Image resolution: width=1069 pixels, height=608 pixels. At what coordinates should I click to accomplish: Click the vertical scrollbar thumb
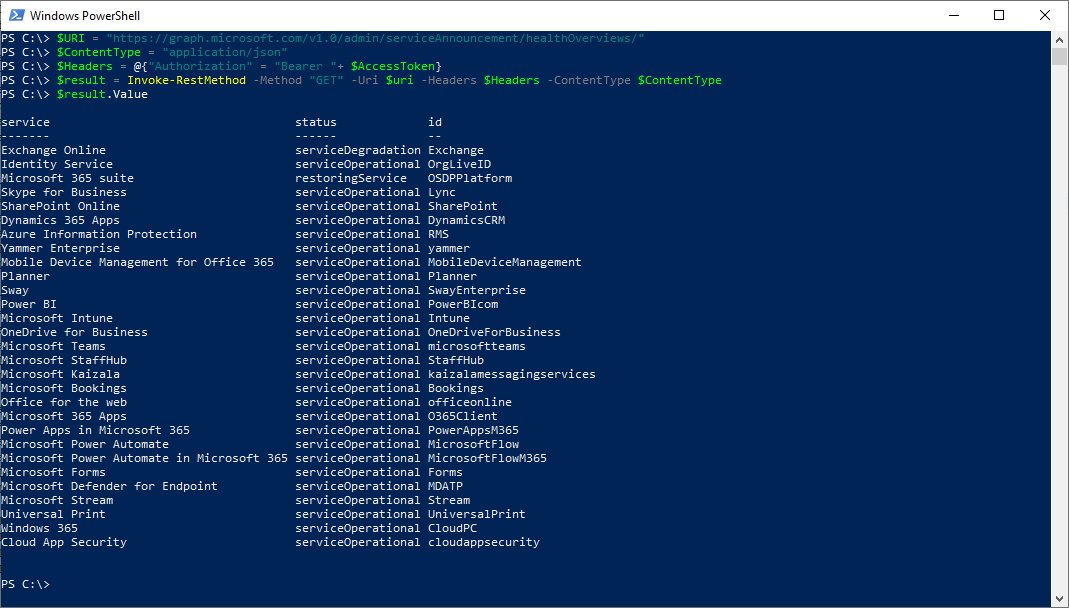[x=1059, y=56]
